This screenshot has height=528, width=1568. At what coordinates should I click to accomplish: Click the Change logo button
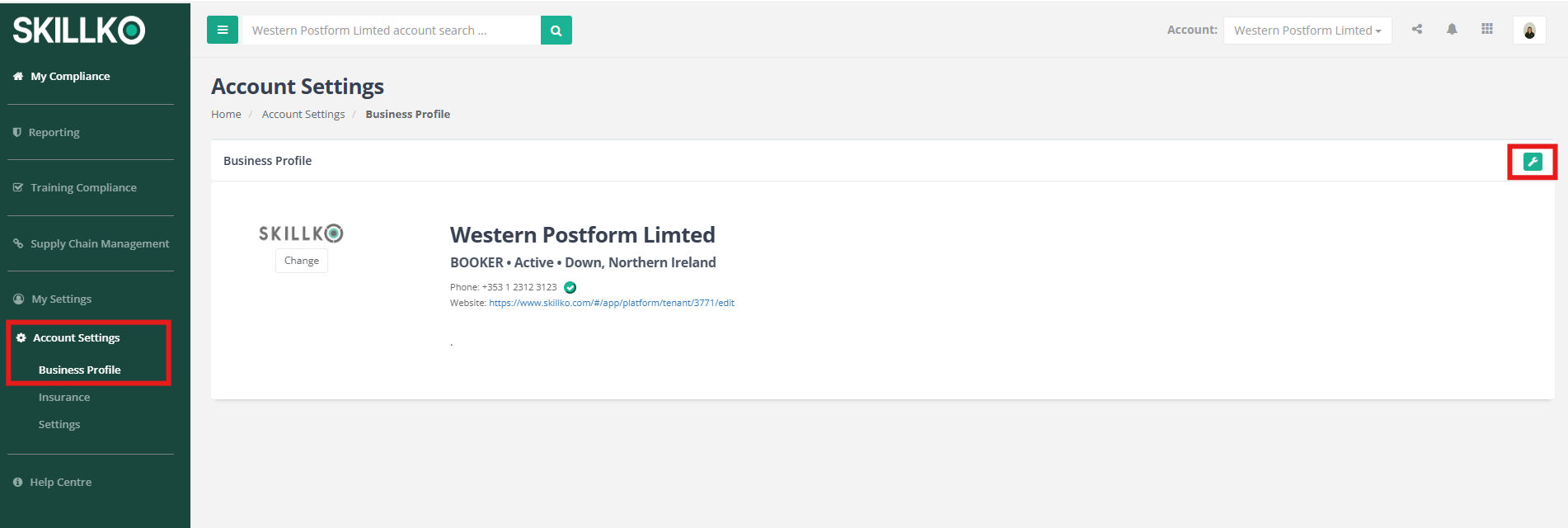coord(302,261)
